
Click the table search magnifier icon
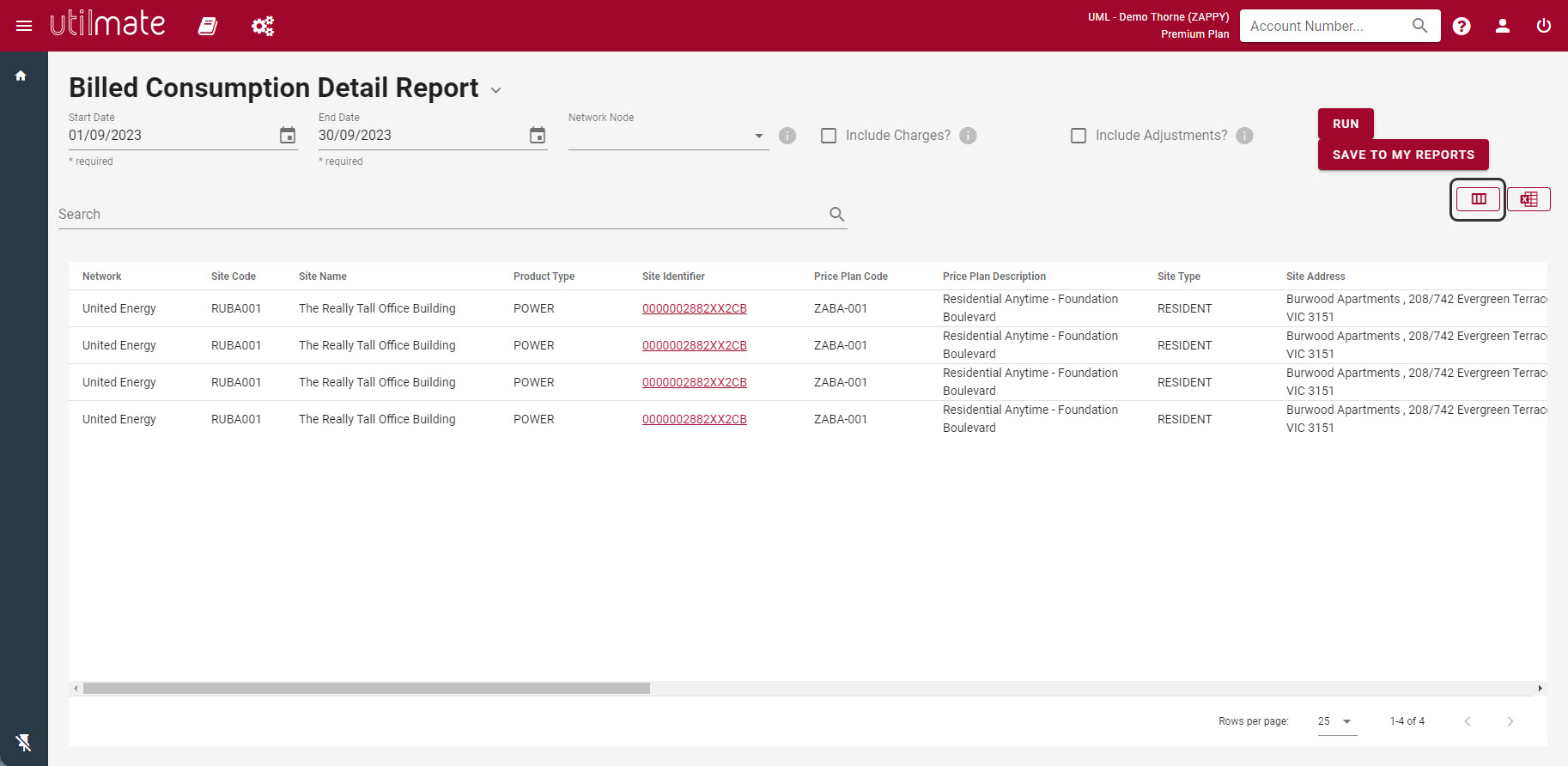(837, 214)
